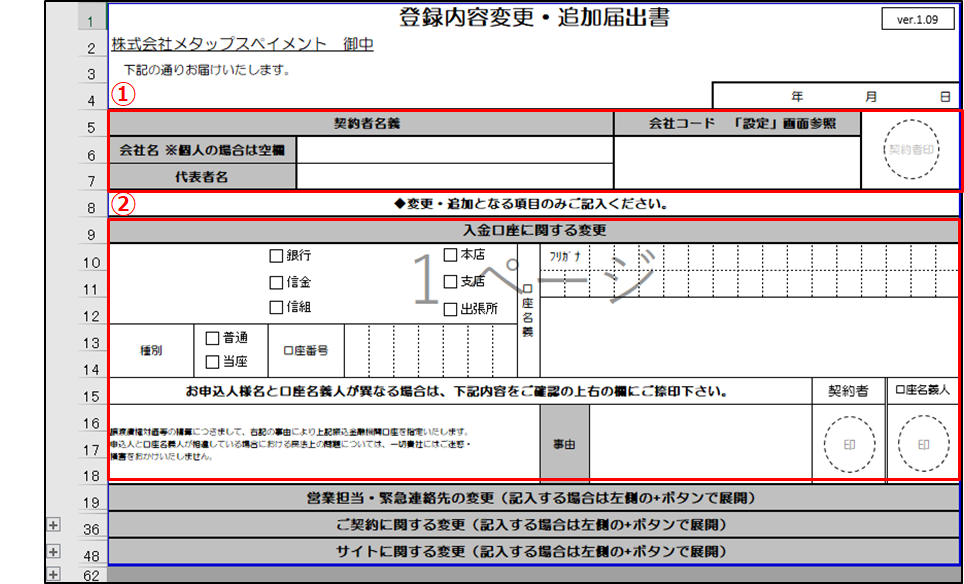Click the circled number 2 marker
This screenshot has height=584, width=964.
pos(121,204)
